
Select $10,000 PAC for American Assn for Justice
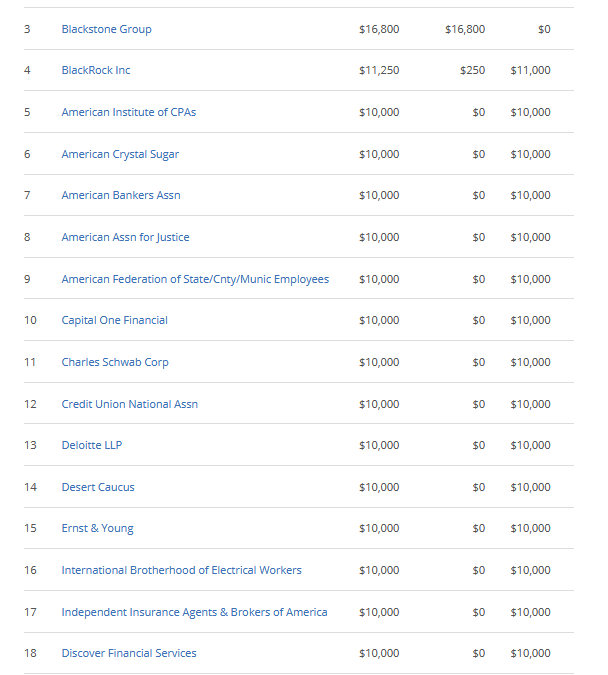[530, 237]
